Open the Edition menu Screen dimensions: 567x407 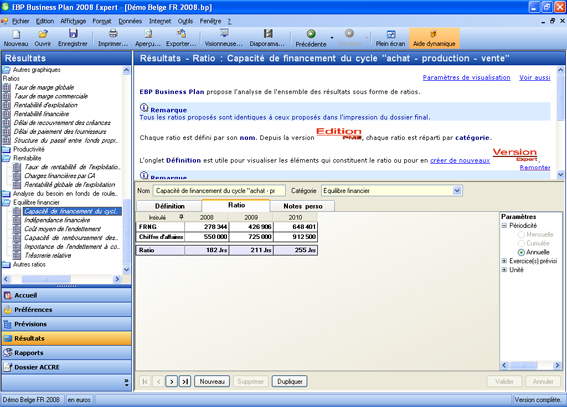(x=45, y=21)
